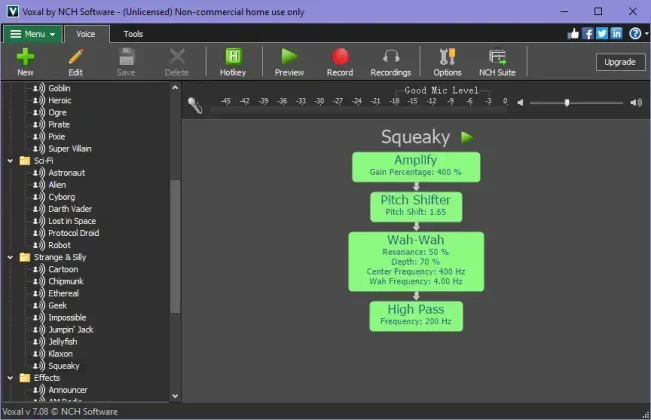Open the help question mark icon
Screen dimensions: 651x420
click(635, 34)
